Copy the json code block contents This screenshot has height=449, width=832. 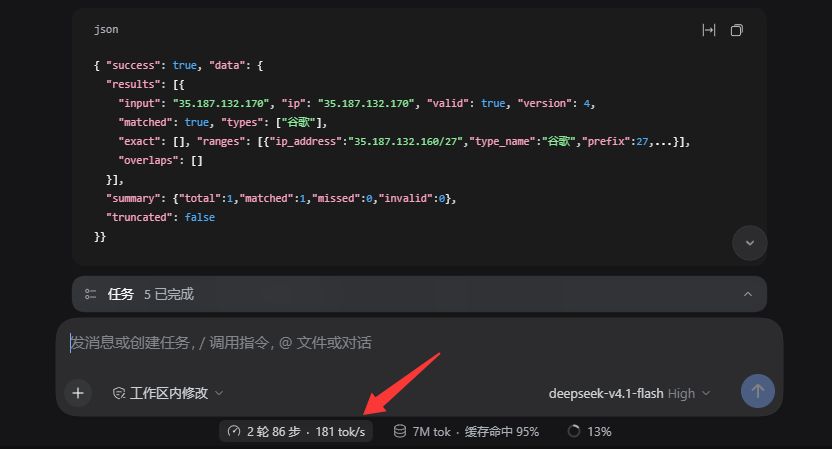coord(736,30)
